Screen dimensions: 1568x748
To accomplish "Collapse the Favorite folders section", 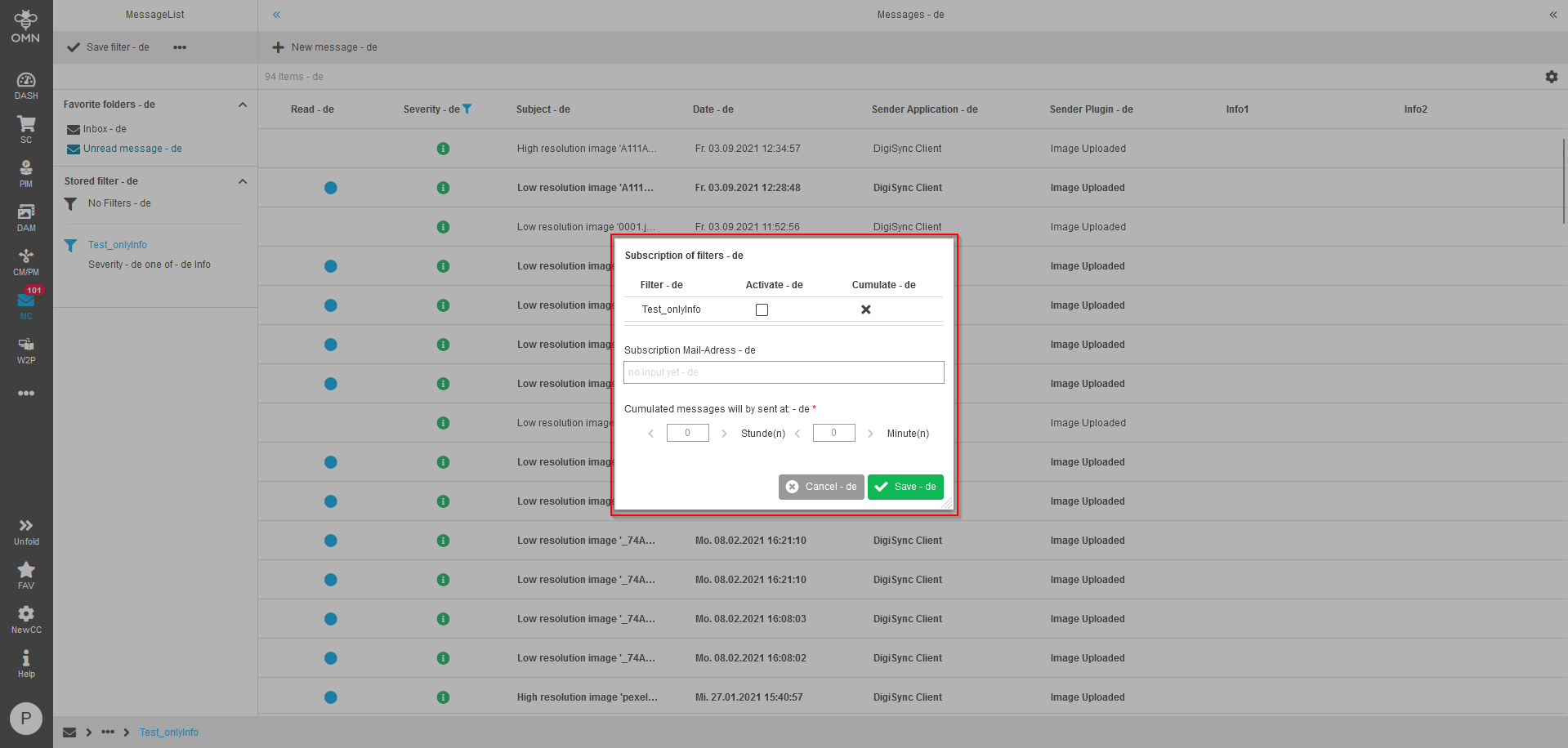I will pyautogui.click(x=243, y=105).
